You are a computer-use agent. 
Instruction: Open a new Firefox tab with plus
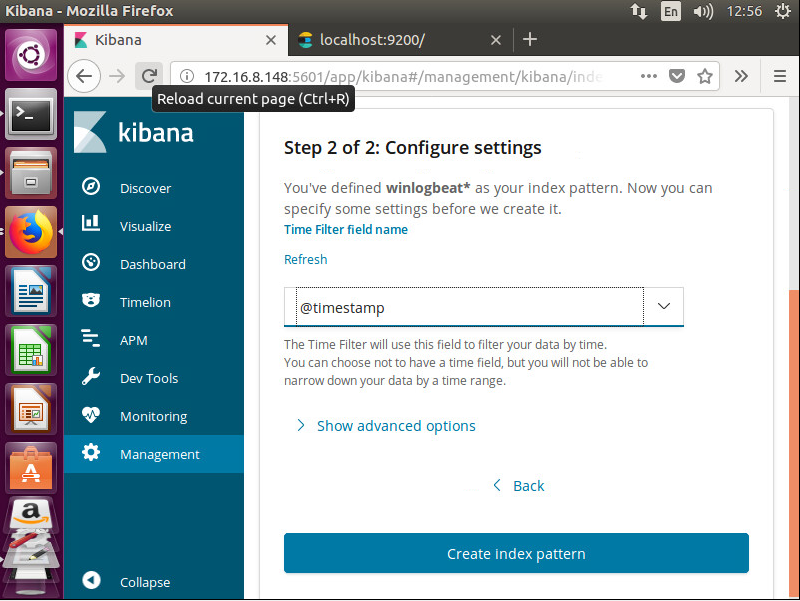(530, 39)
